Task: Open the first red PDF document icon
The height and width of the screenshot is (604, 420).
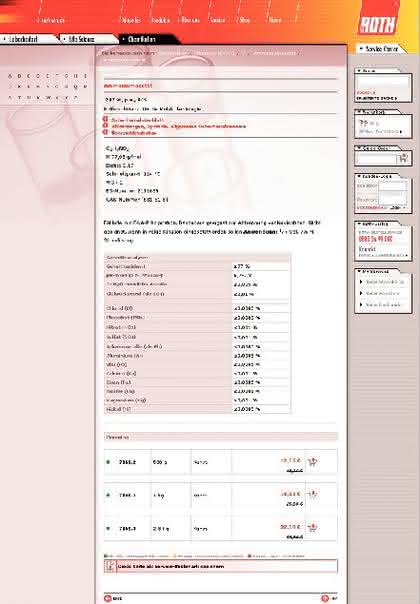Action: point(105,119)
